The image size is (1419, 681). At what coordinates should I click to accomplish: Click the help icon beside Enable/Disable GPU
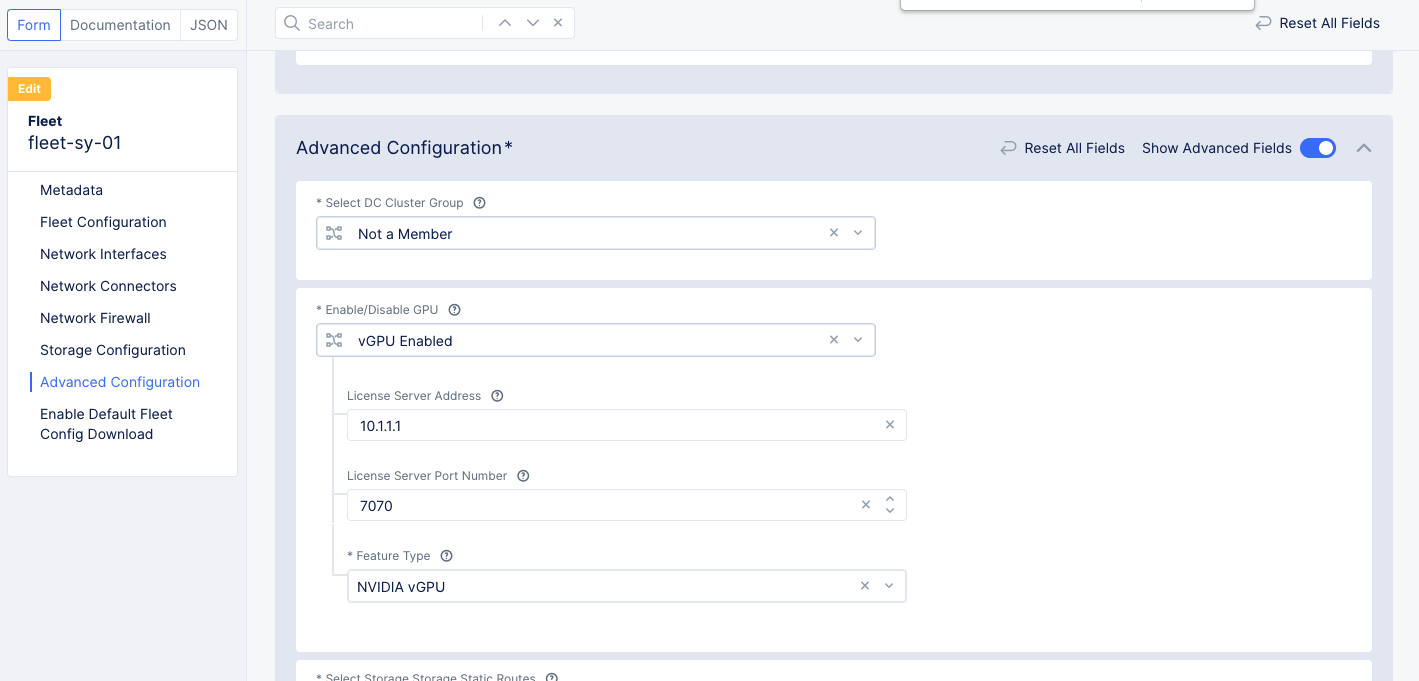pyautogui.click(x=454, y=309)
